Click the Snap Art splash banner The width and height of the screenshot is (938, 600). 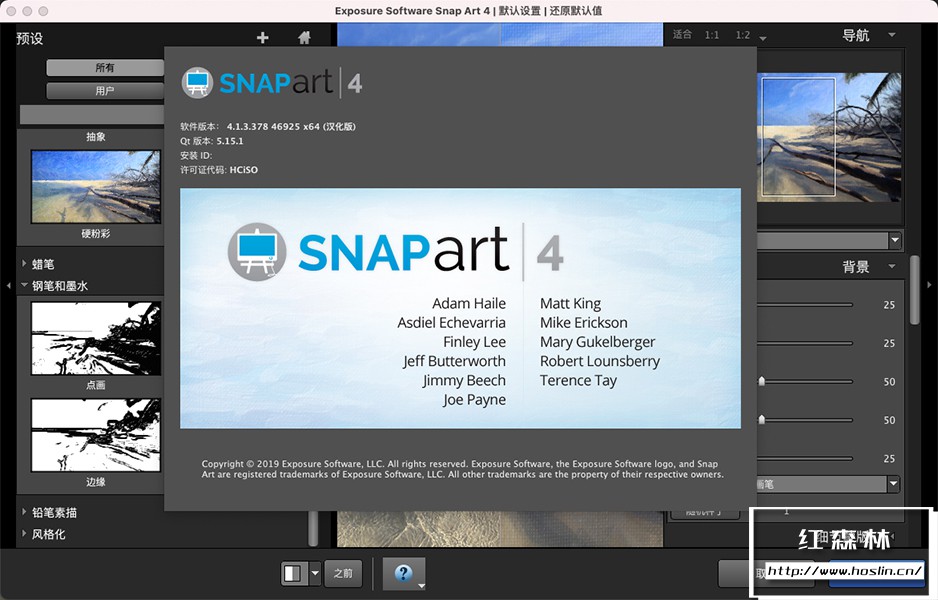click(x=460, y=308)
